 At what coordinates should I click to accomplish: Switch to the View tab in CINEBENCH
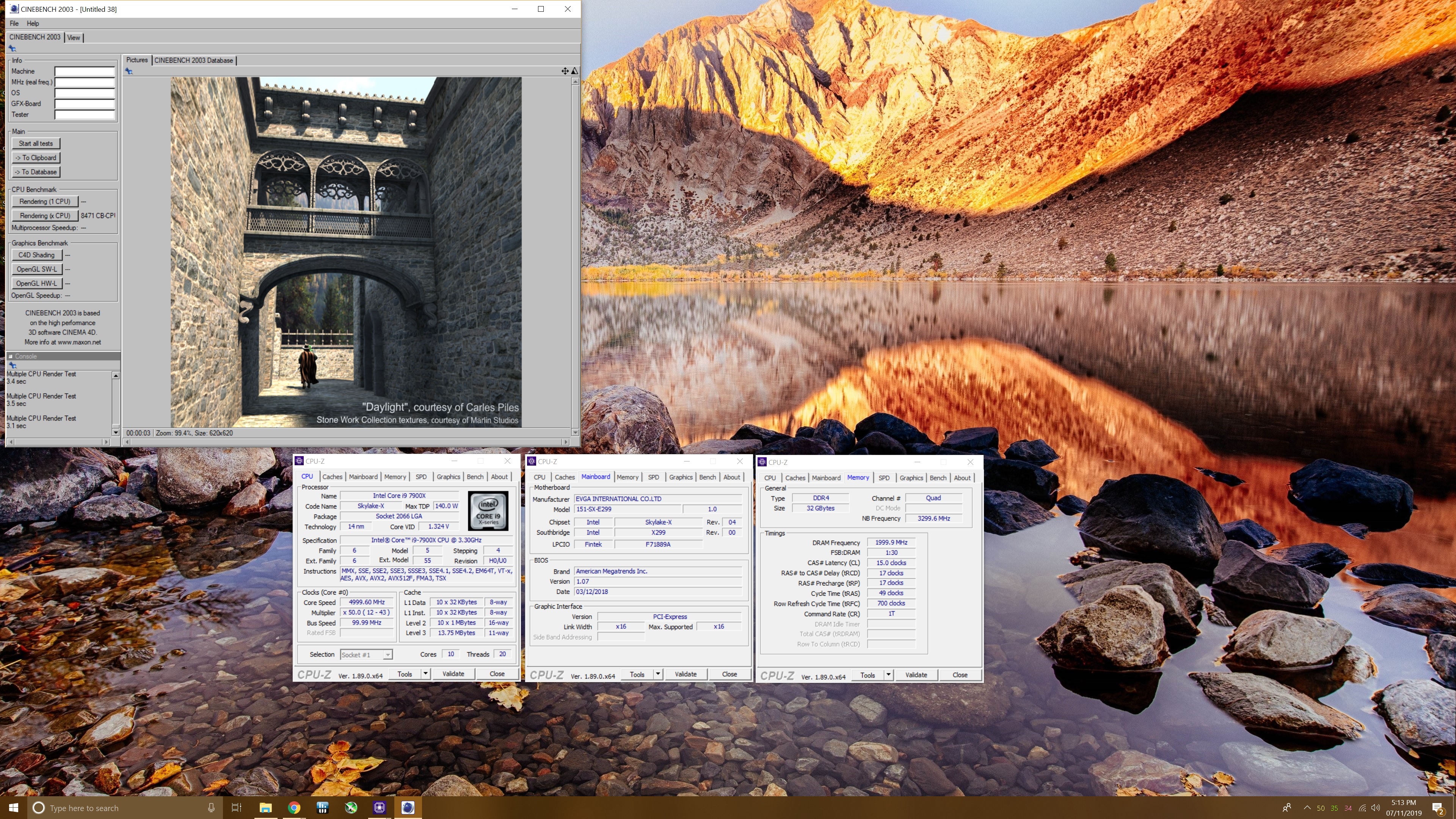point(74,37)
